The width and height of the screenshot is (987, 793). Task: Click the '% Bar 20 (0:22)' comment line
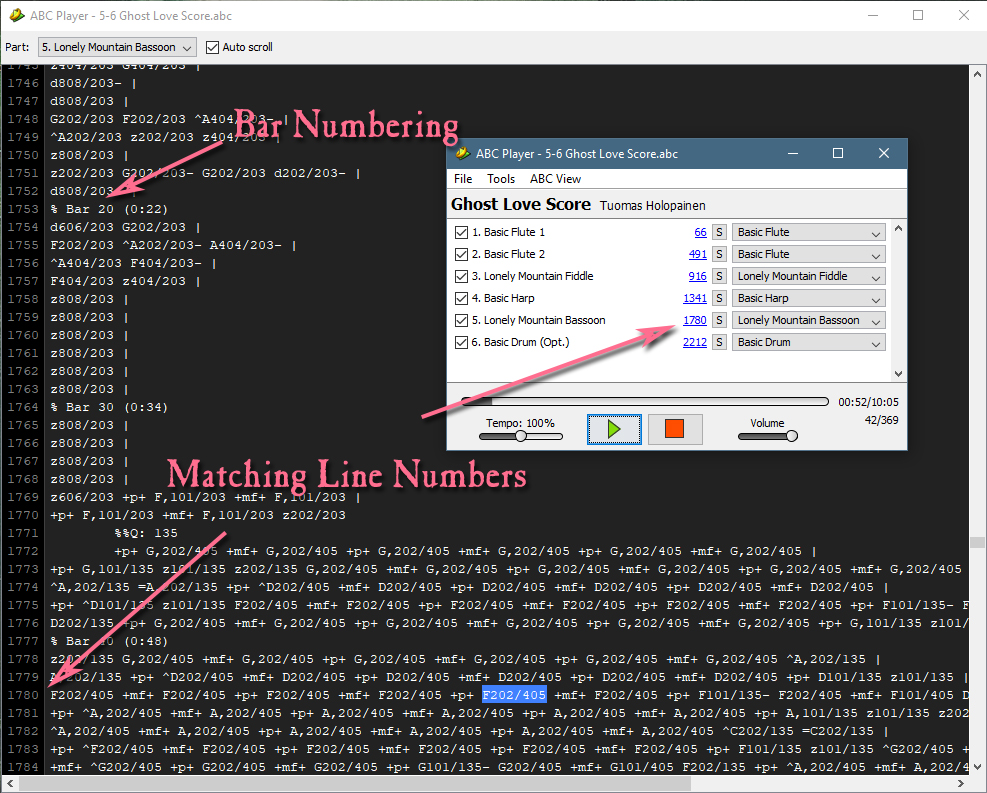click(x=109, y=209)
